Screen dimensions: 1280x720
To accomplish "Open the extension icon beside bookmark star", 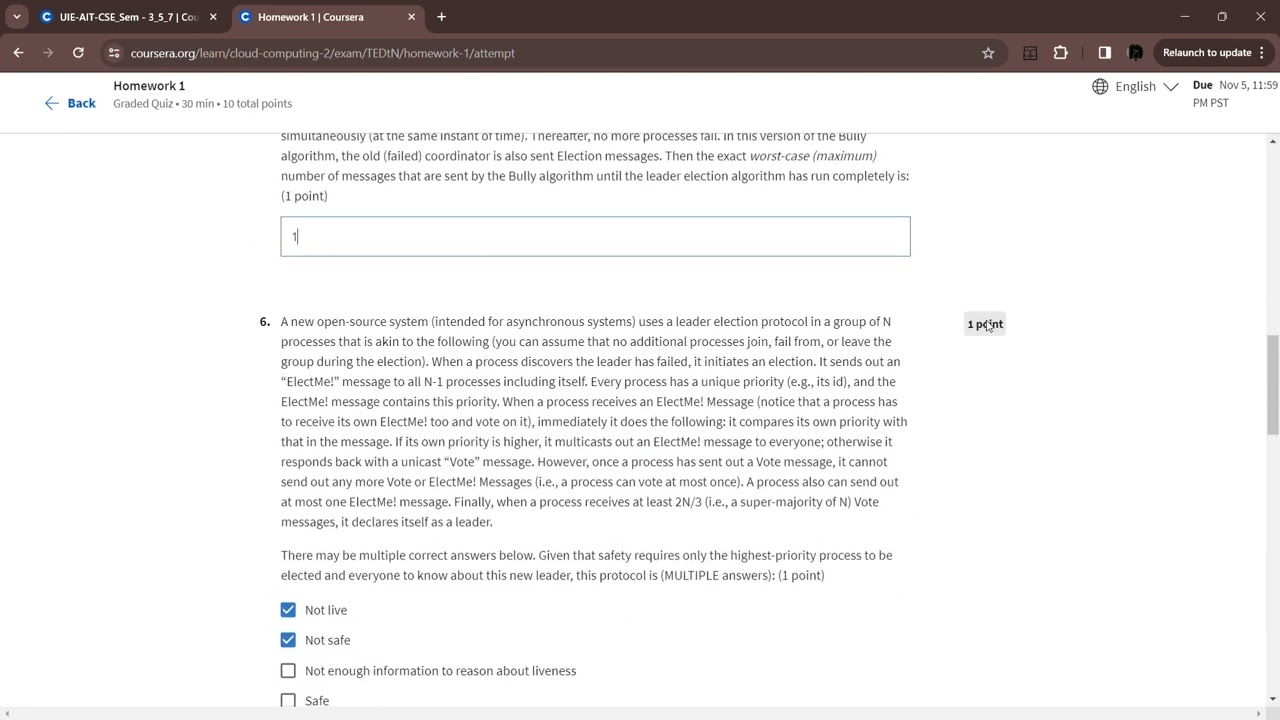I will click(x=1030, y=53).
